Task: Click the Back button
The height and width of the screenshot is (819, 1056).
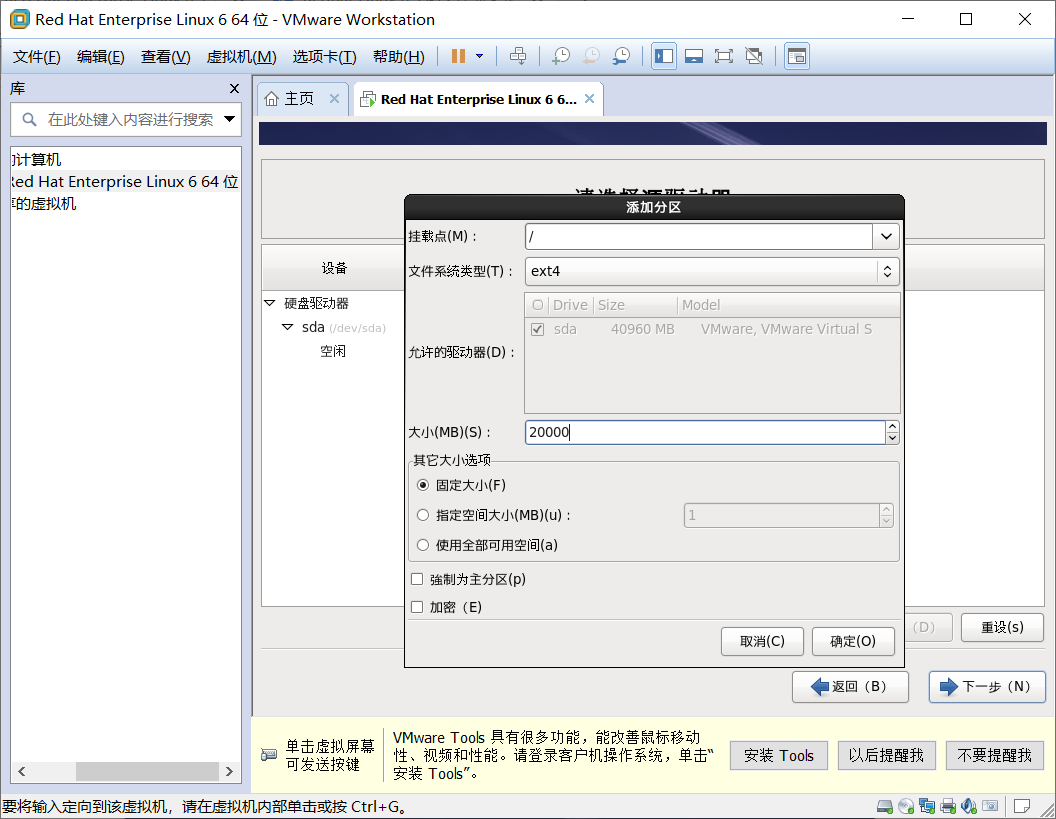Action: coord(850,687)
